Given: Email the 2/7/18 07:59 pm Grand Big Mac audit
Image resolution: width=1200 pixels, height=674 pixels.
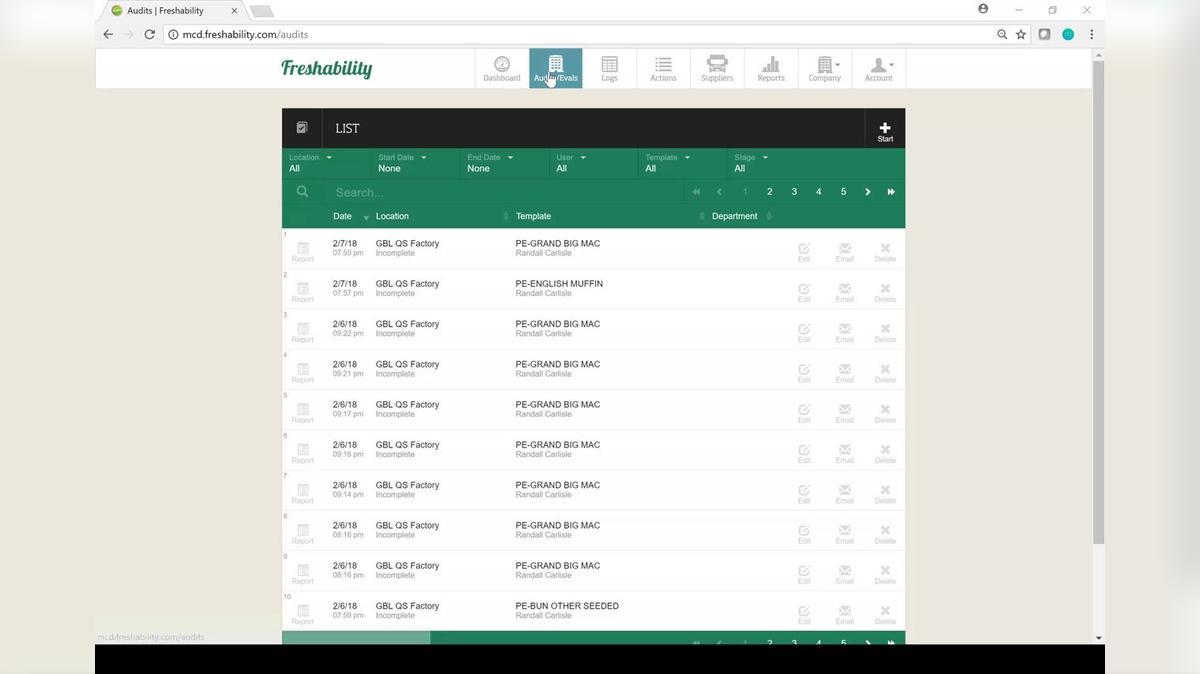Looking at the screenshot, I should [845, 251].
